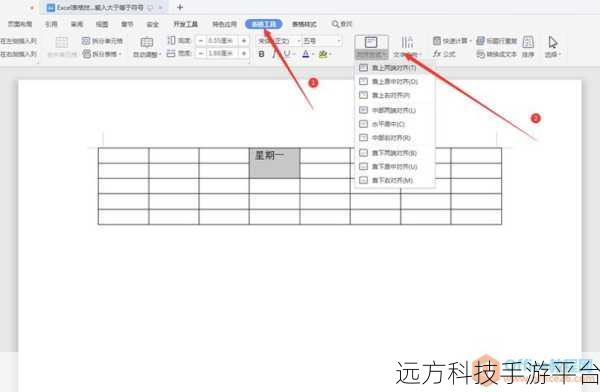Open the Special Features ribbon tab
Viewport: 600px width, 392px height.
[x=225, y=24]
